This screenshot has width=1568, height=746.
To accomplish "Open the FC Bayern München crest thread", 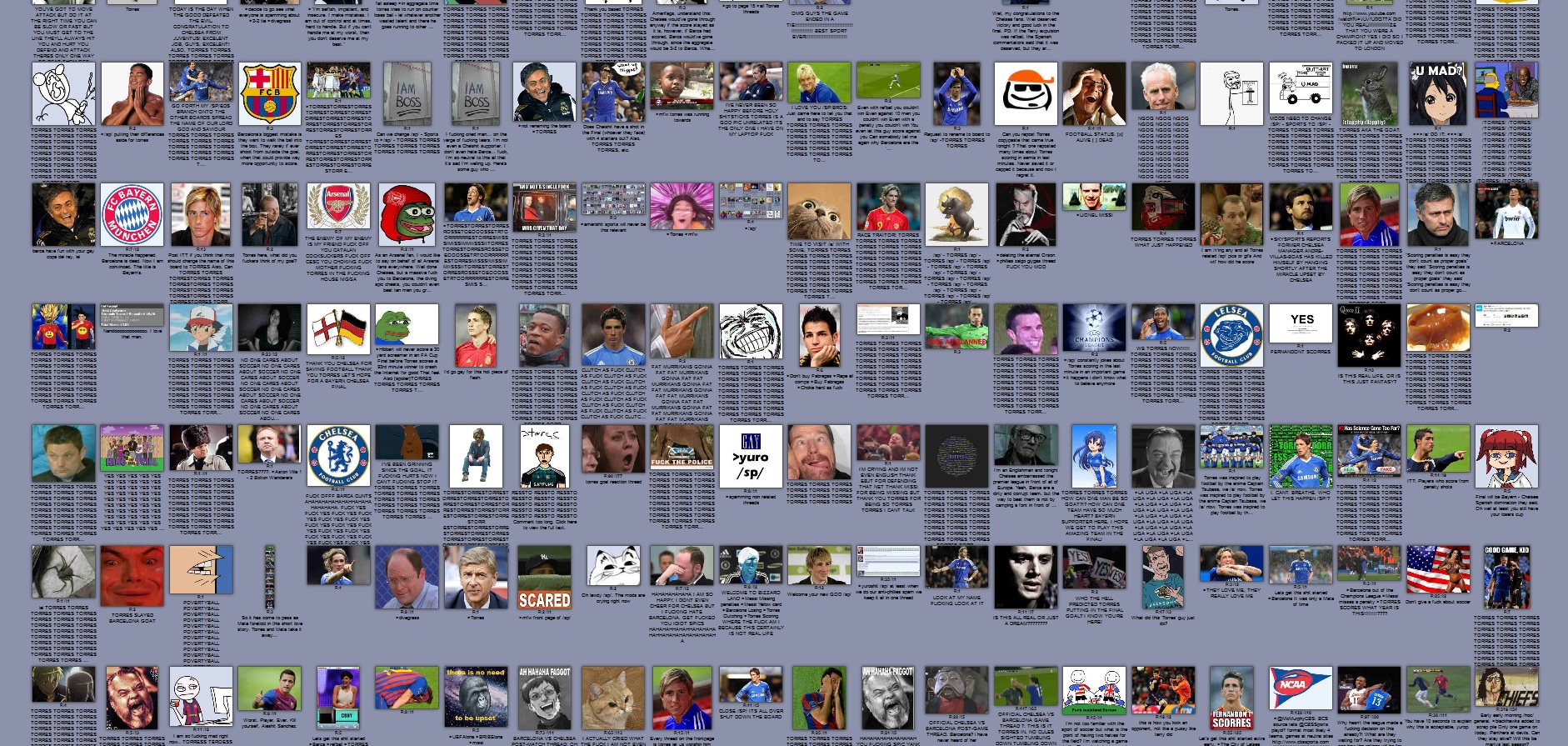I will click(x=132, y=215).
